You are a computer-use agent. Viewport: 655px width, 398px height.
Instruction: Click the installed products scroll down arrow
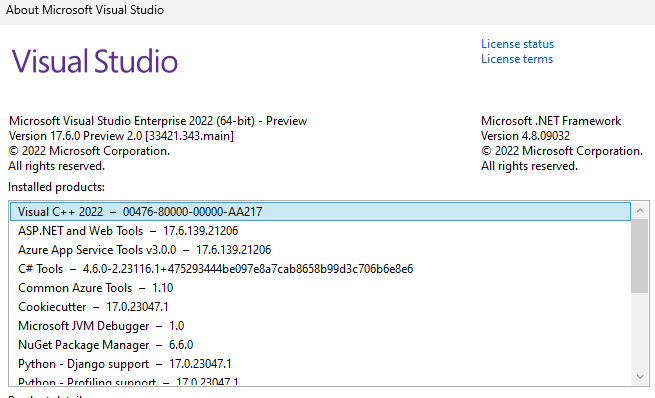pos(640,377)
